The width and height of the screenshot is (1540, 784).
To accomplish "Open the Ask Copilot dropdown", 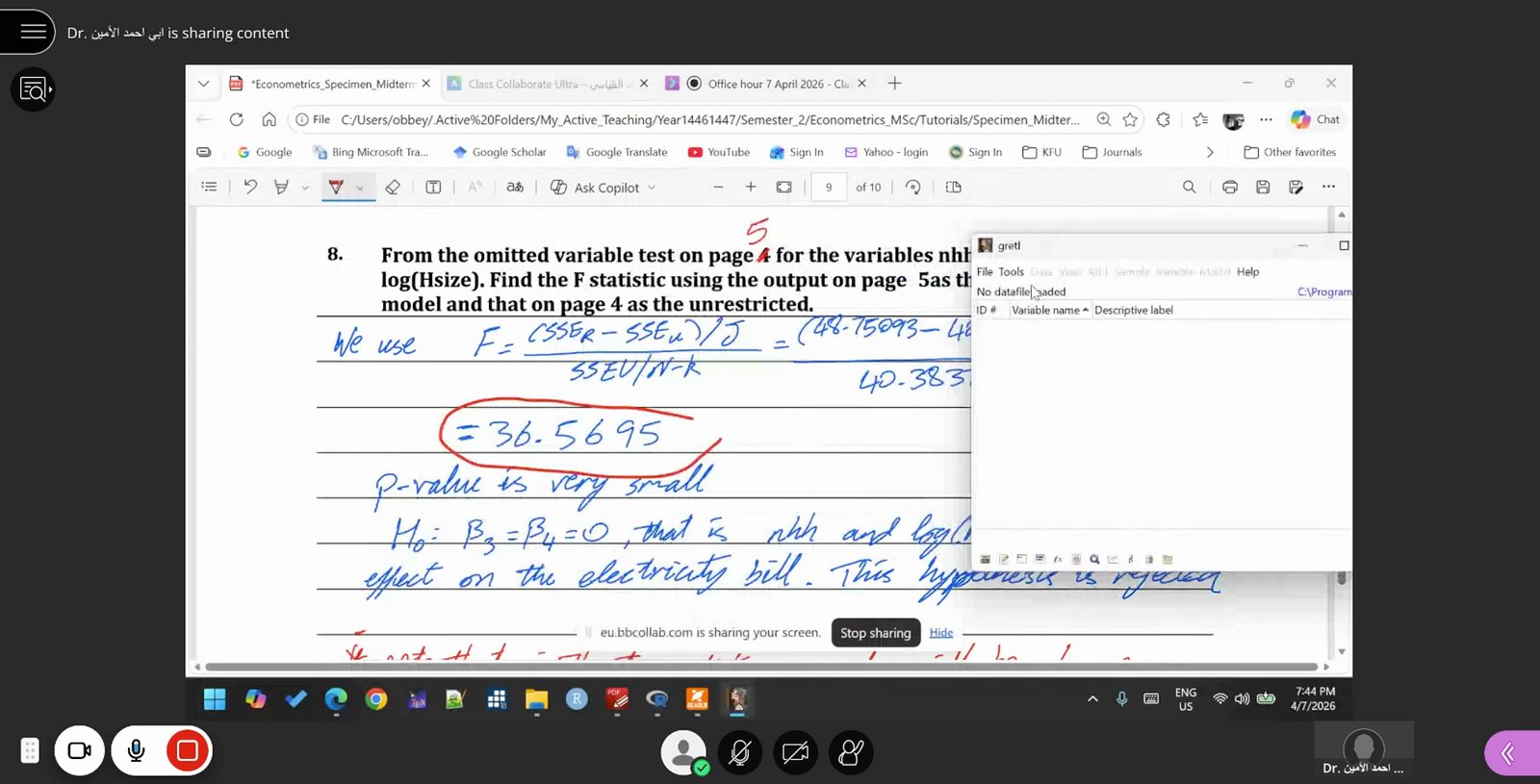I will point(603,188).
